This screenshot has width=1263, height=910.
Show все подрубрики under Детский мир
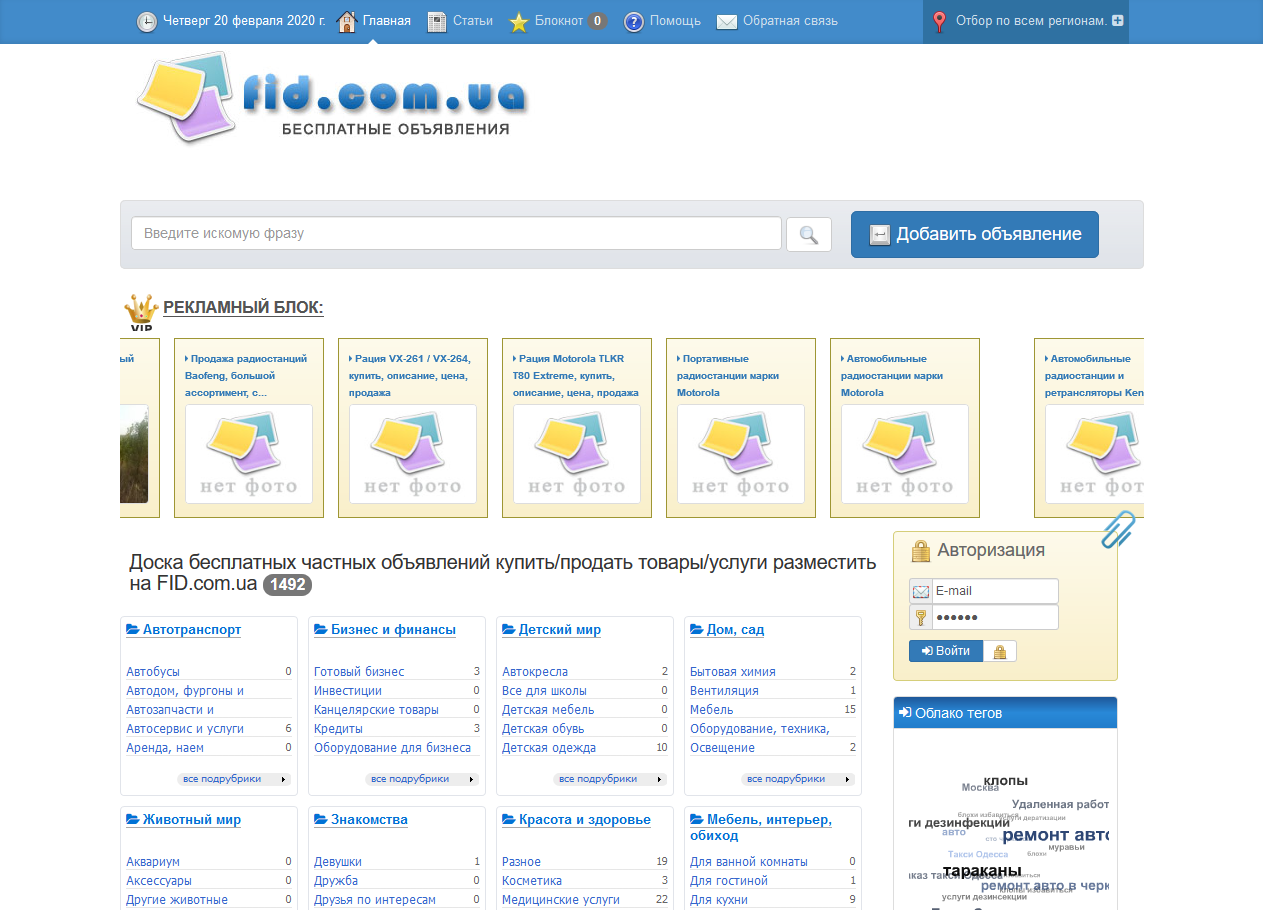610,779
